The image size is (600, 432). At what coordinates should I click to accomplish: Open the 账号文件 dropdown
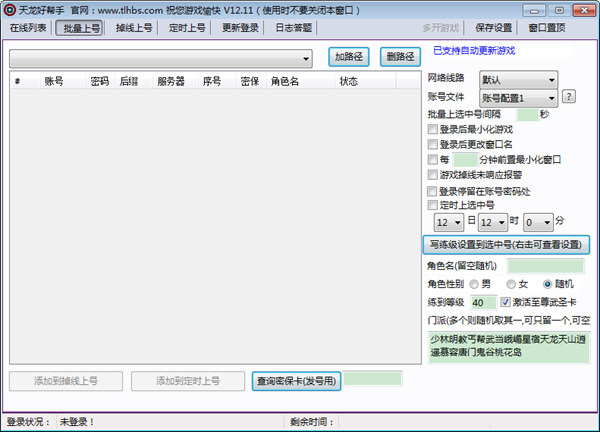tap(551, 97)
